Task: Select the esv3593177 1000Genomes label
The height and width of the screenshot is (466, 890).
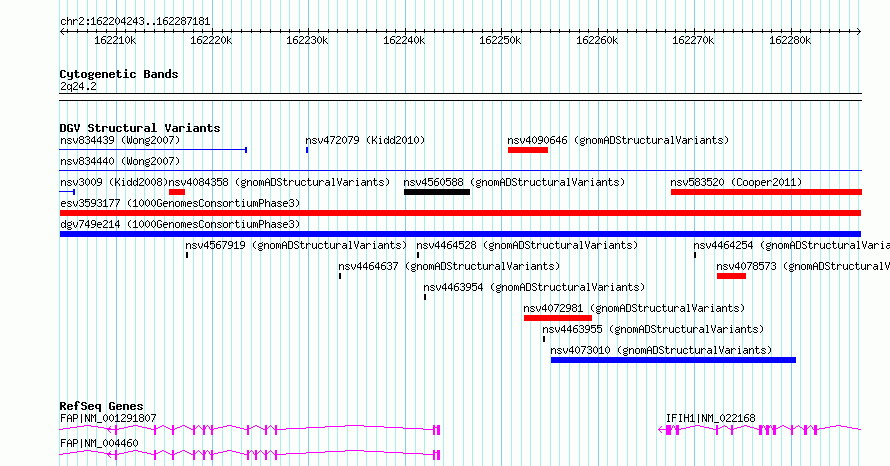Action: [180, 203]
